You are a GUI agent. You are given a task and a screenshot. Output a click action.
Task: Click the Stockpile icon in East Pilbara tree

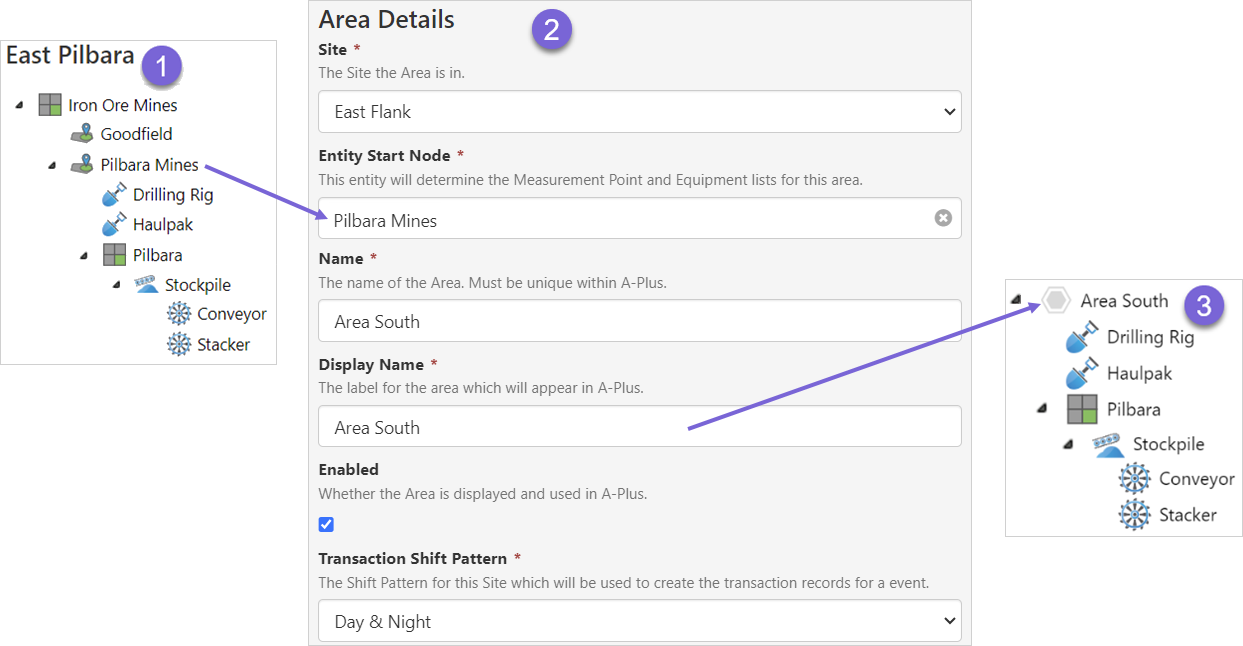pyautogui.click(x=146, y=285)
